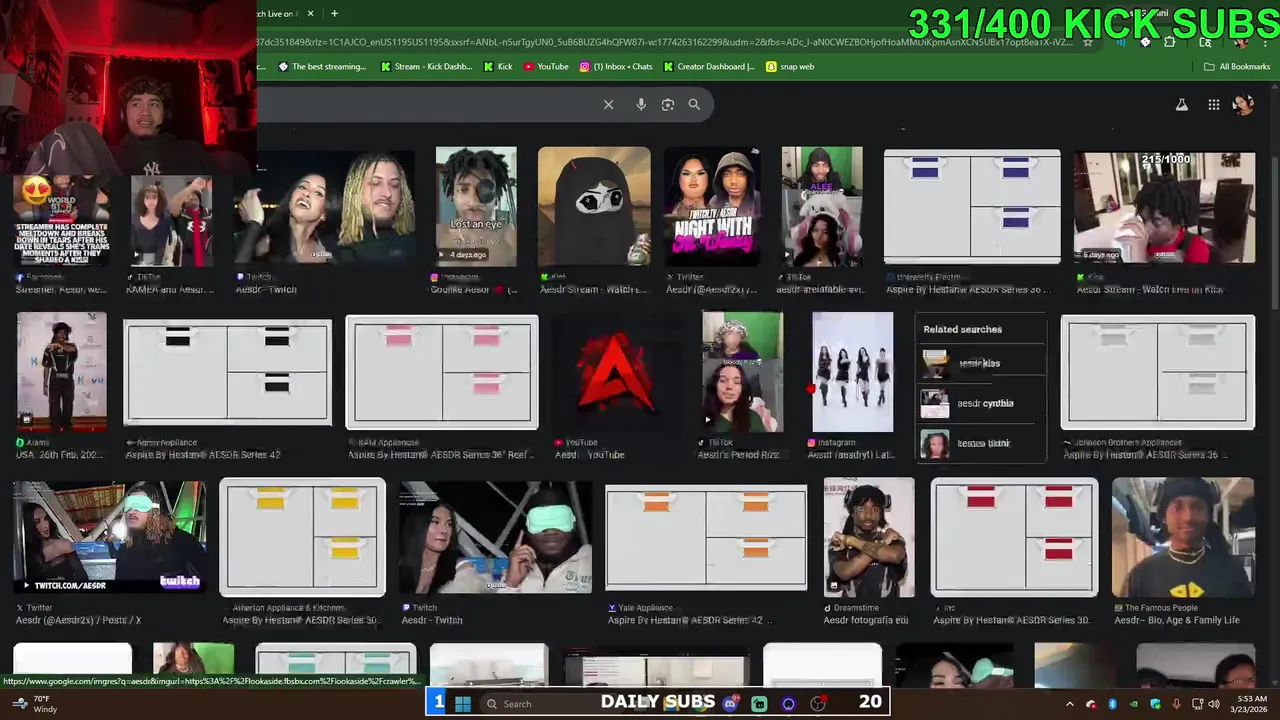Close the current browser tab
The image size is (1280, 720).
point(310,14)
